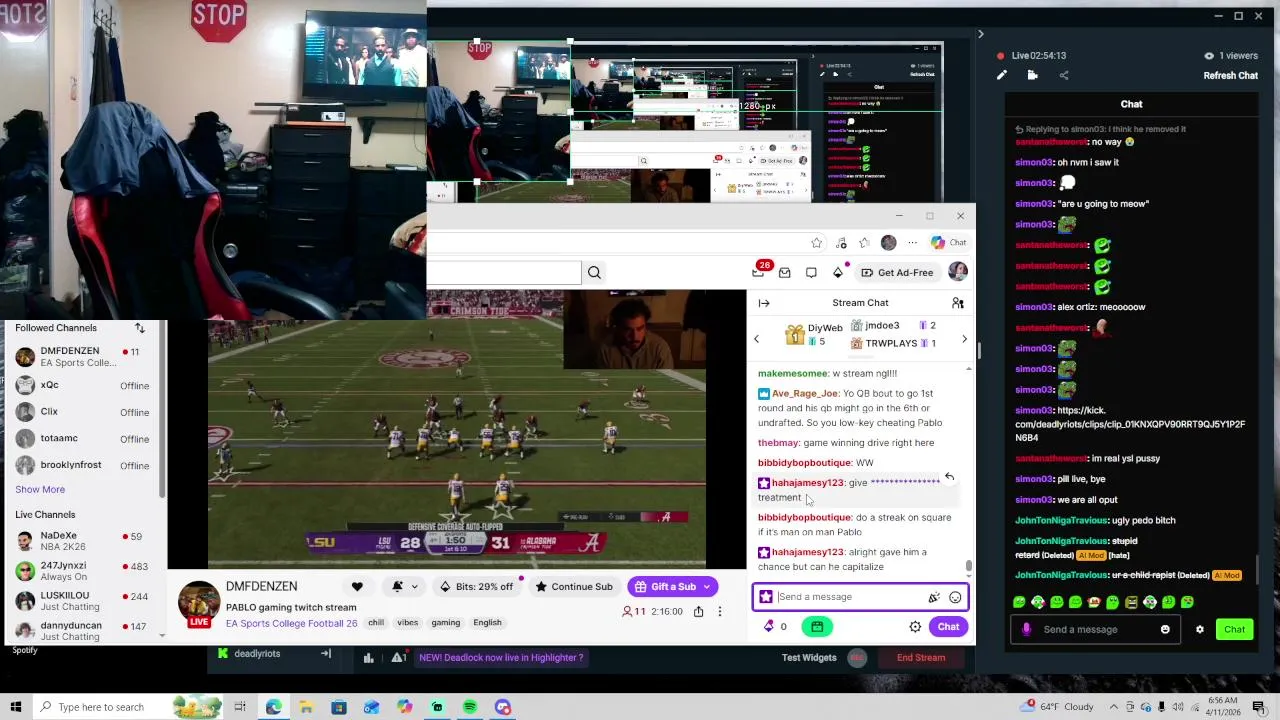1280x720 pixels.
Task: Share the DMFDENZEN stream icon
Action: 698,611
